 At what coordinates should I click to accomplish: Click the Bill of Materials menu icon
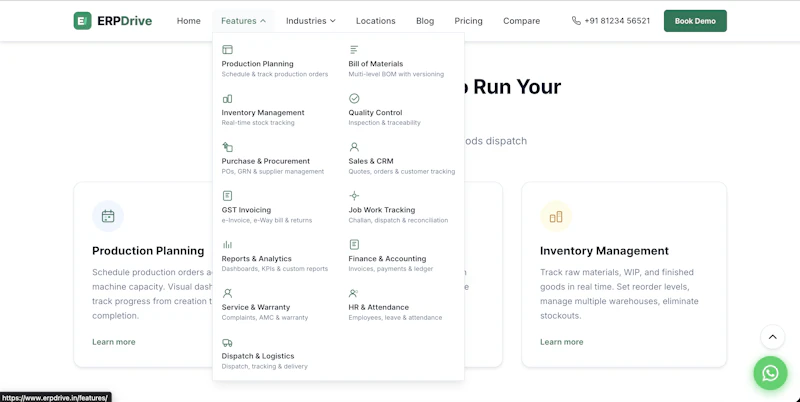(354, 49)
